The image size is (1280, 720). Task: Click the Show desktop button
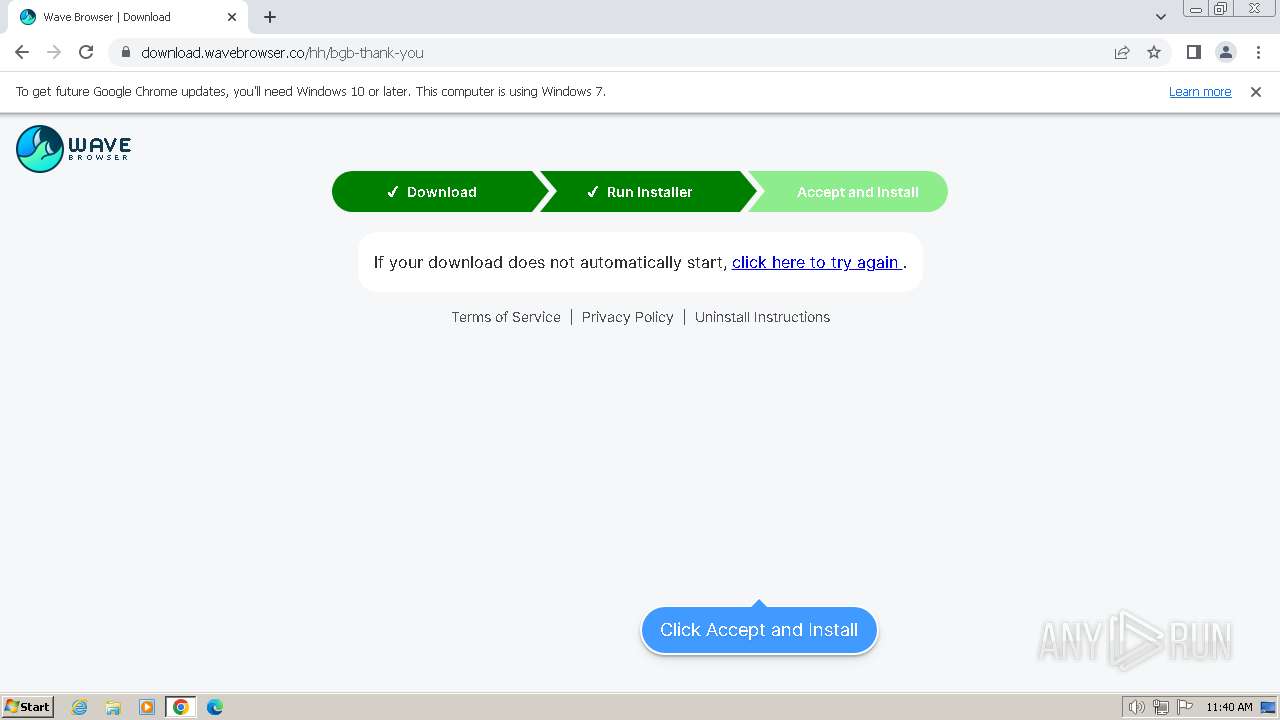tap(1269, 707)
